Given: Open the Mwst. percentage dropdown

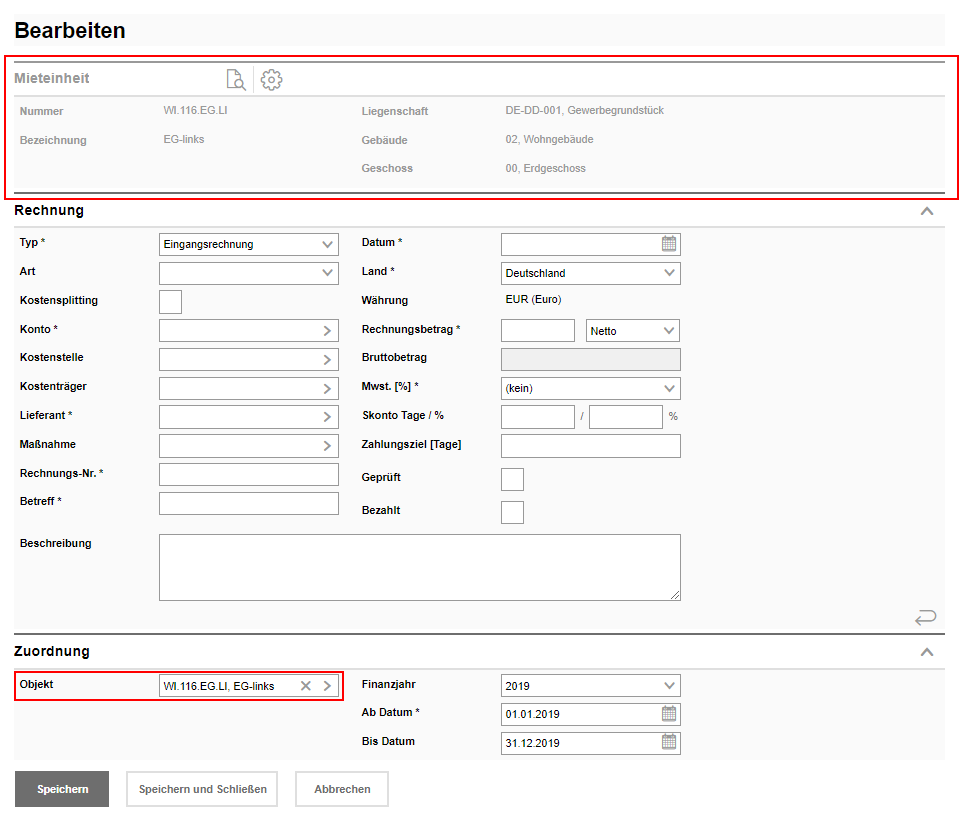Looking at the screenshot, I should [x=590, y=388].
